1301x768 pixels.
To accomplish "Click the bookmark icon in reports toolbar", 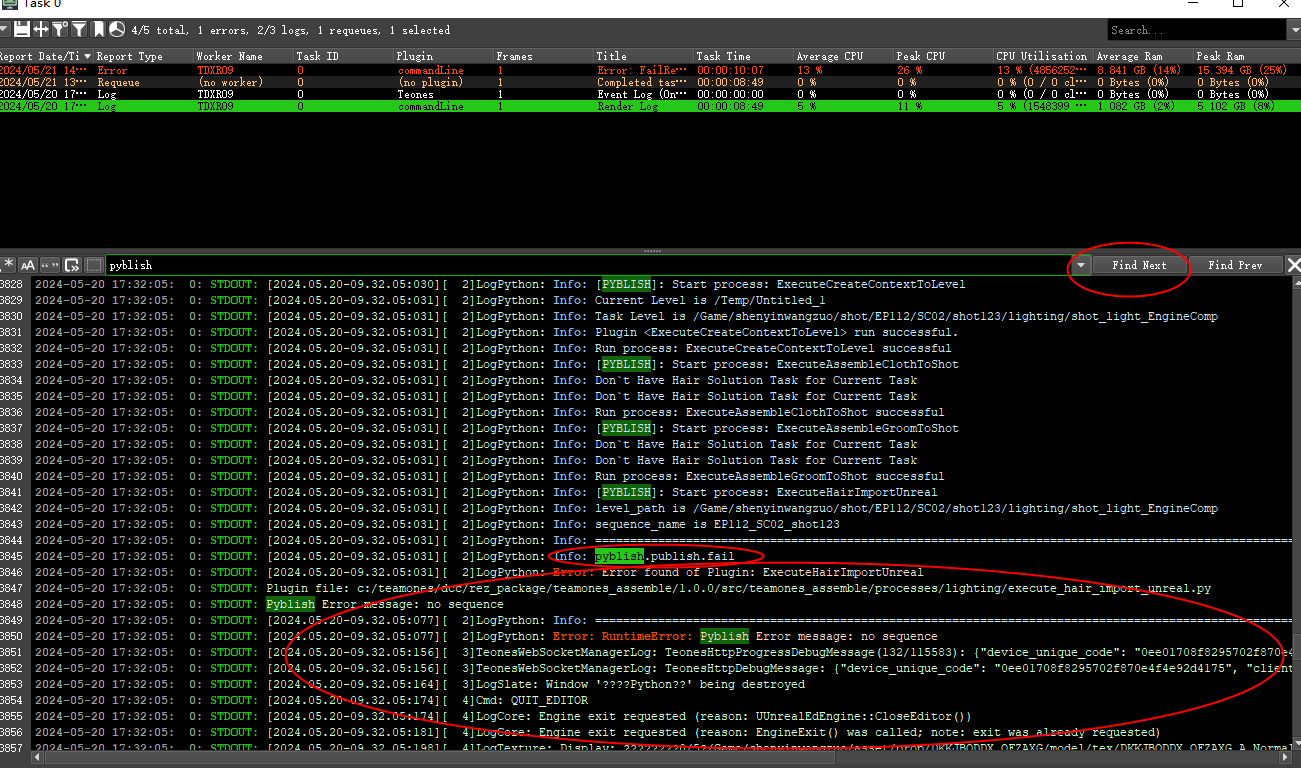I will click(99, 30).
